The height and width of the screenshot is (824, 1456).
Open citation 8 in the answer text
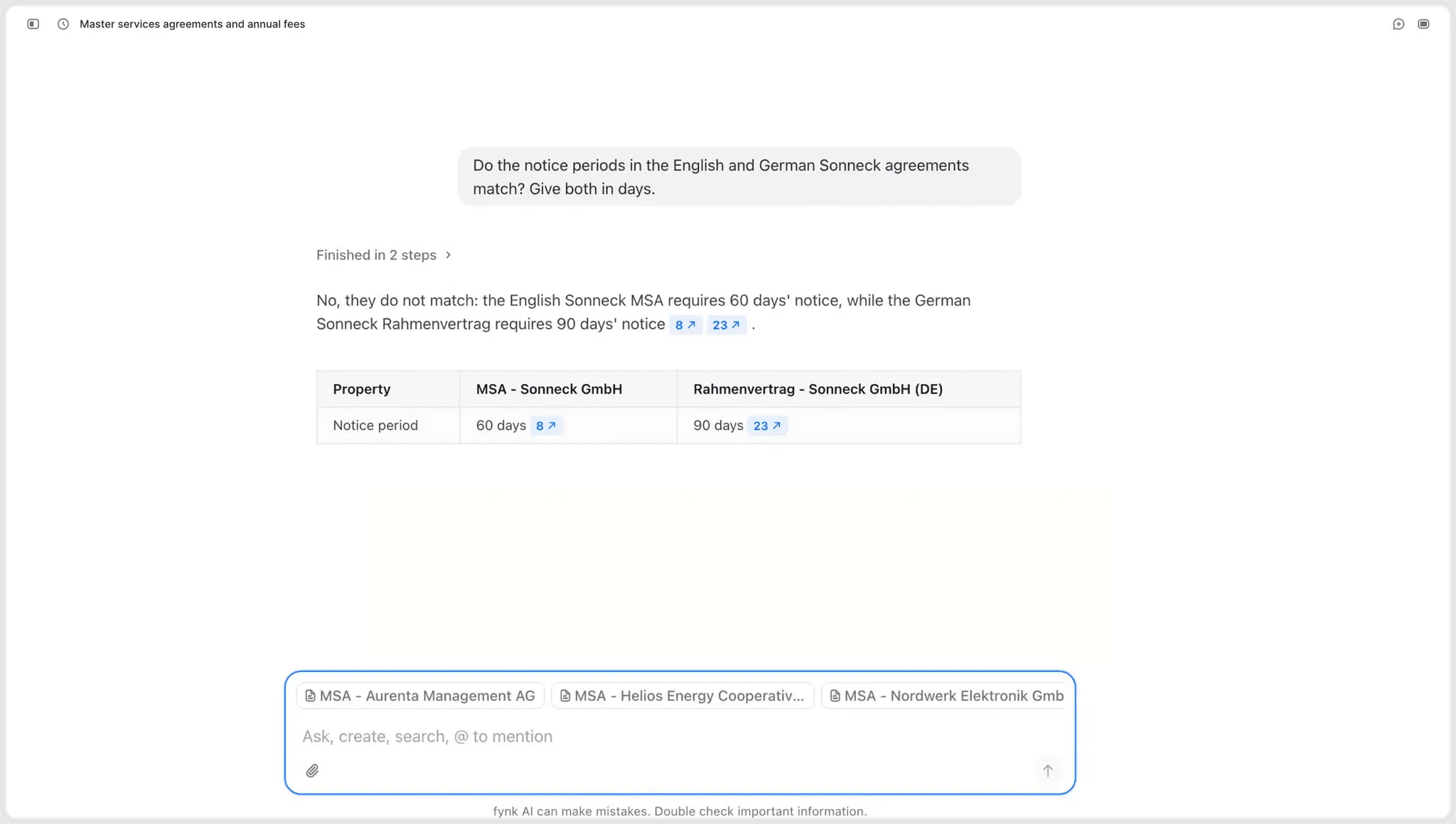click(x=685, y=325)
